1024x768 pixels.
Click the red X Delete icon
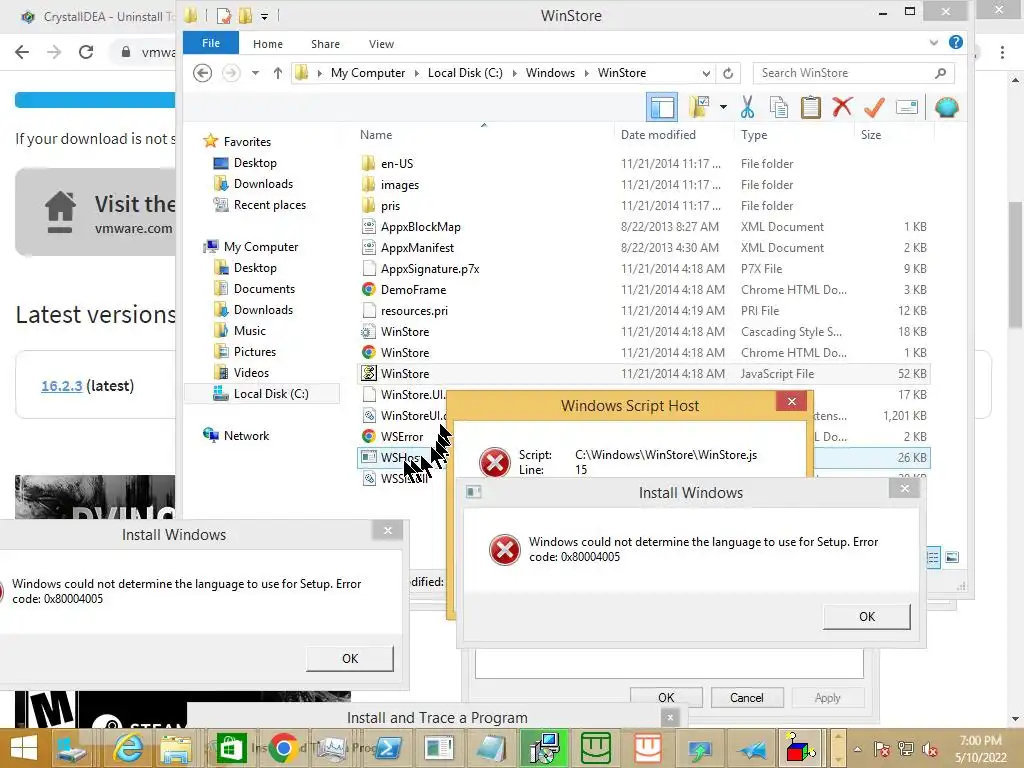(842, 106)
